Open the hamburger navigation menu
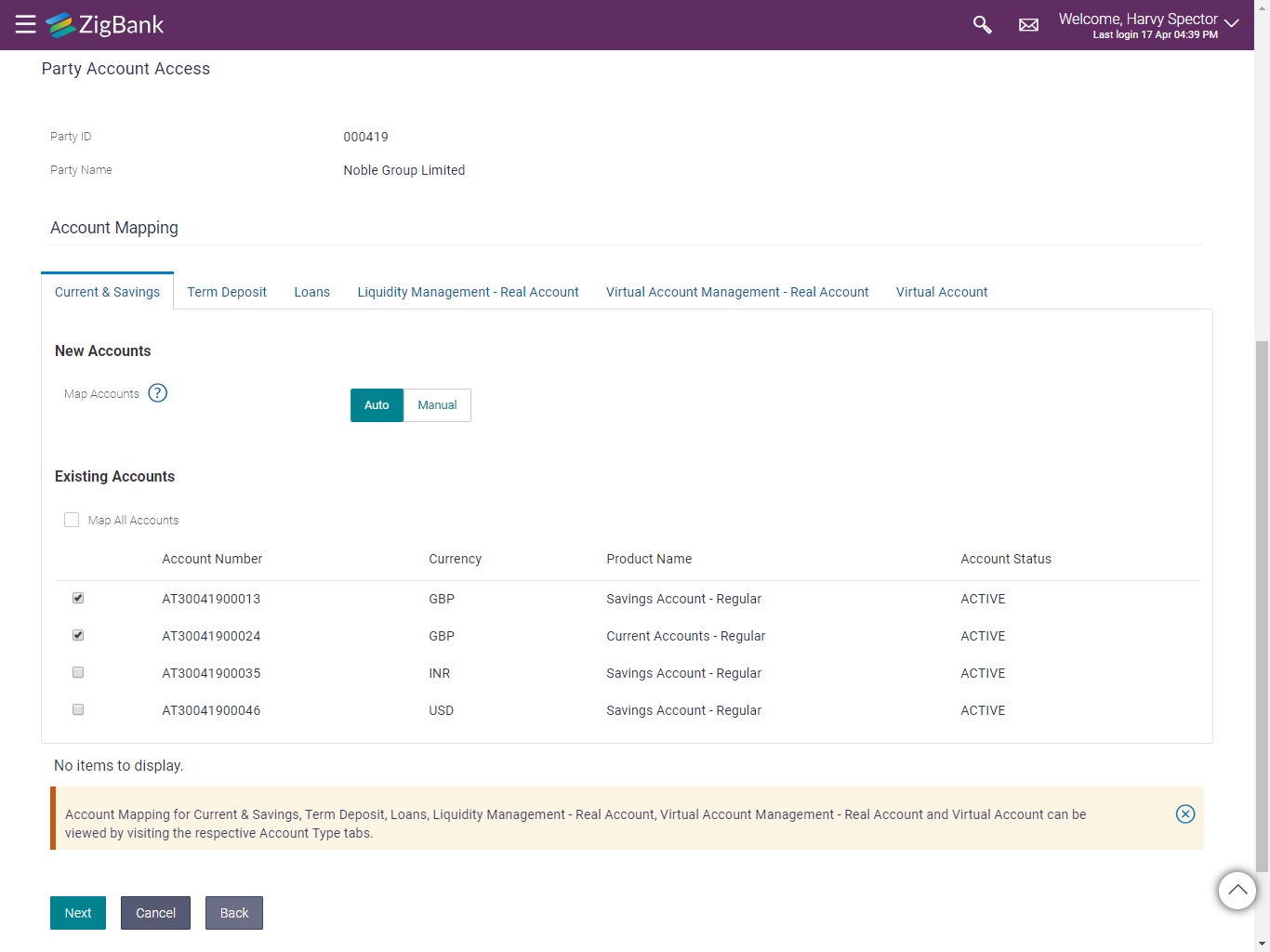 pos(25,24)
